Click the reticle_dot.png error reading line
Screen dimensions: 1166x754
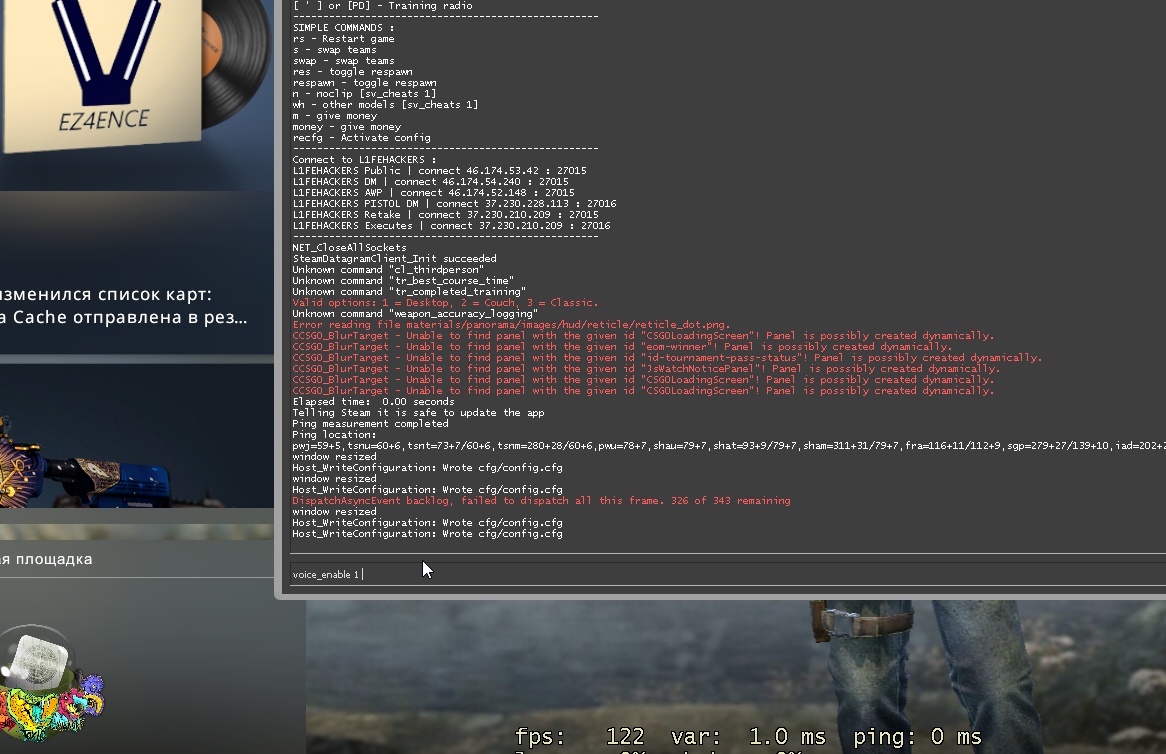tap(510, 325)
